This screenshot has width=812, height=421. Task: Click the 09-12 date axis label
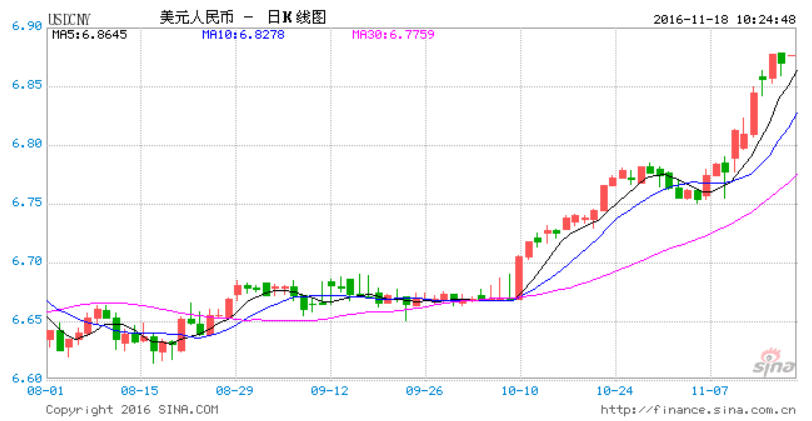(329, 392)
